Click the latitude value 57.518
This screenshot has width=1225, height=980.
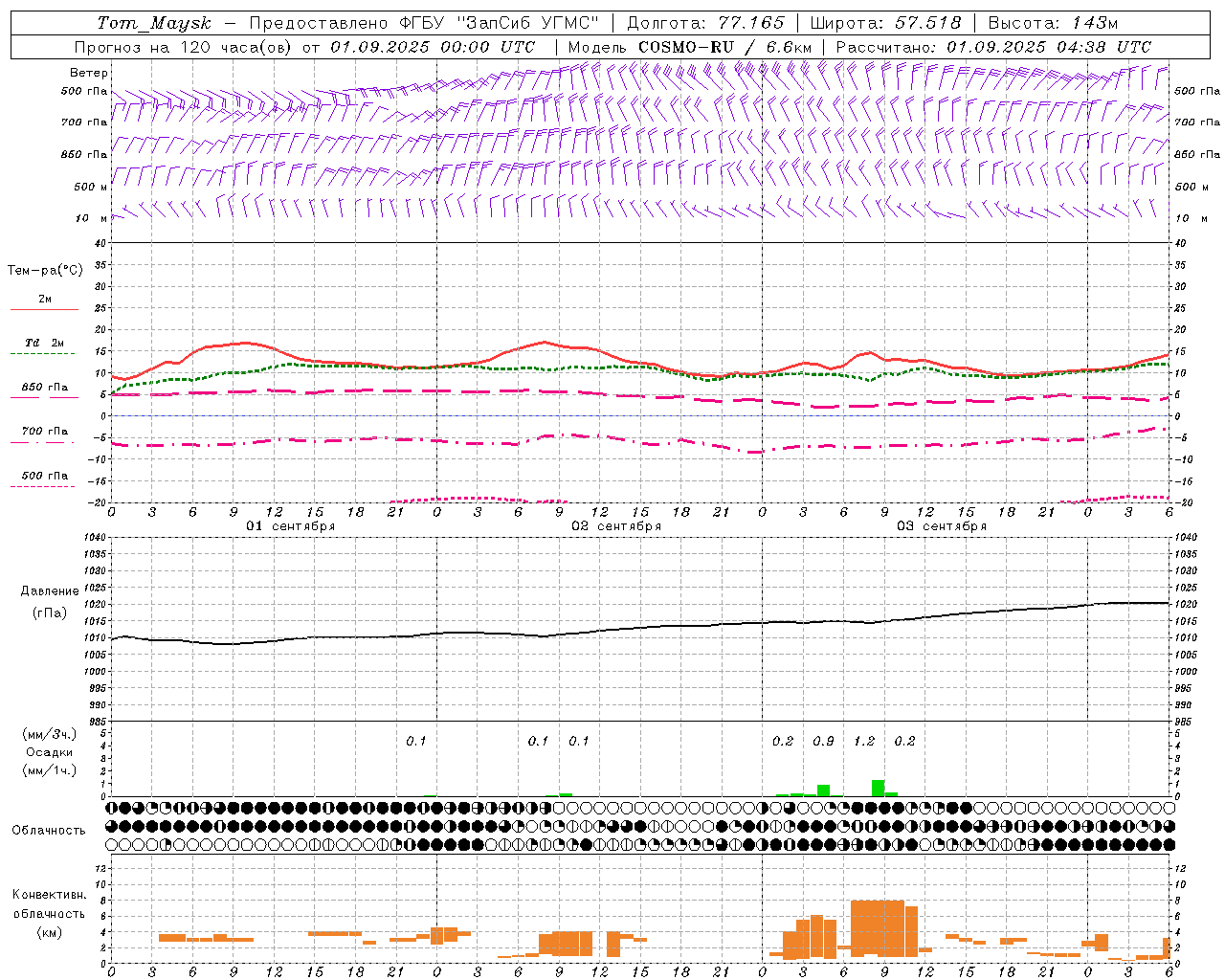click(x=927, y=23)
